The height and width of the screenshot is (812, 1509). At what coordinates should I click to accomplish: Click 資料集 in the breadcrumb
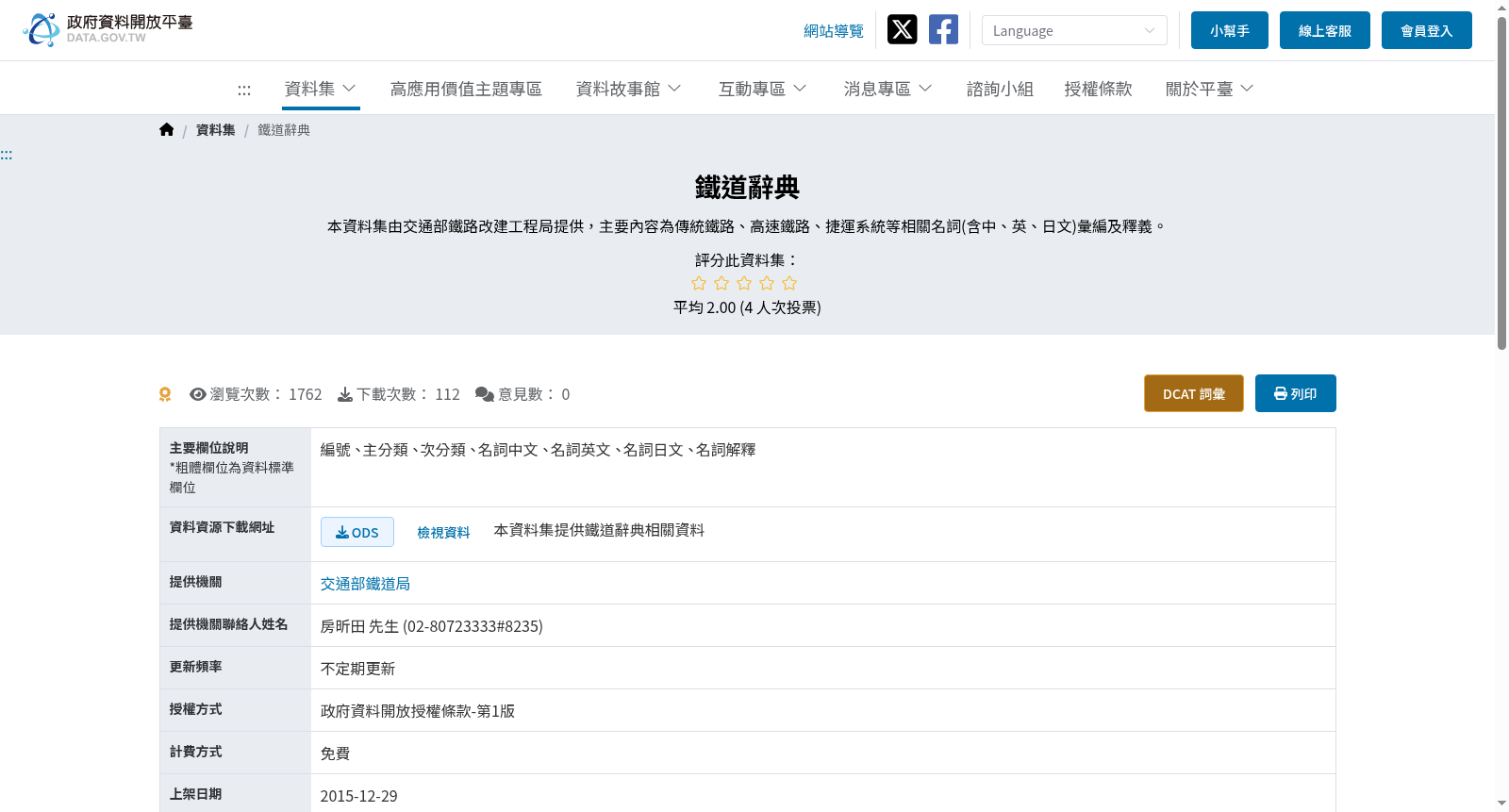pos(215,130)
